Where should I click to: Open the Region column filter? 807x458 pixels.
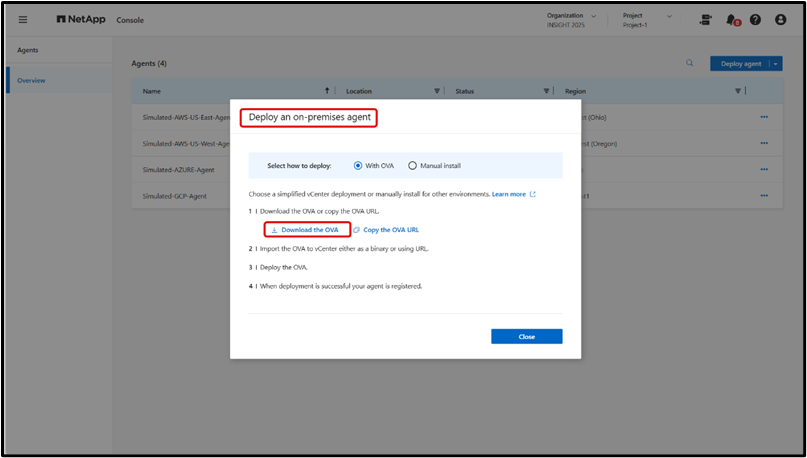coord(738,91)
